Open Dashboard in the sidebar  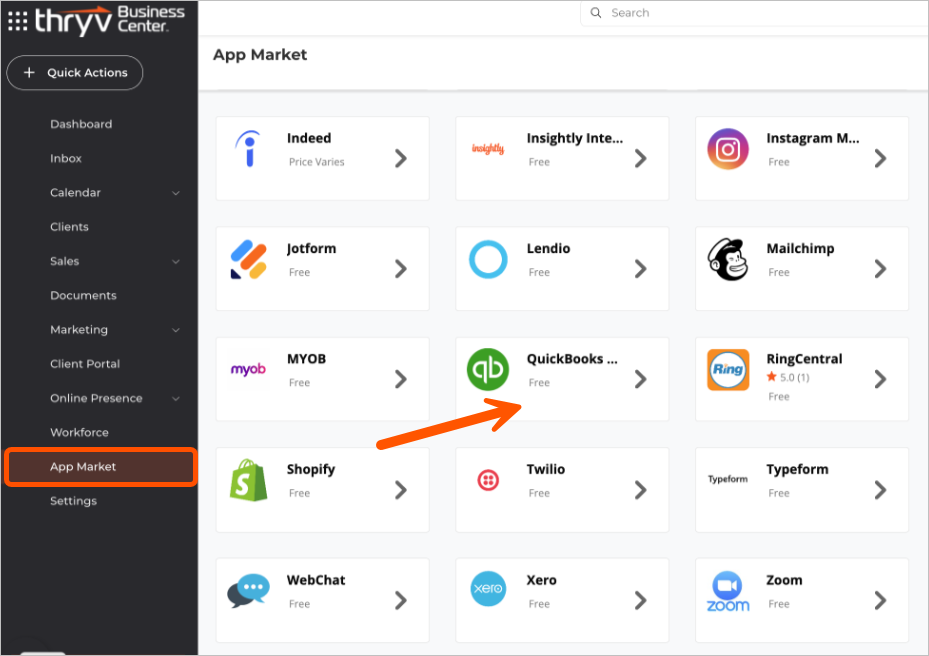(x=81, y=124)
